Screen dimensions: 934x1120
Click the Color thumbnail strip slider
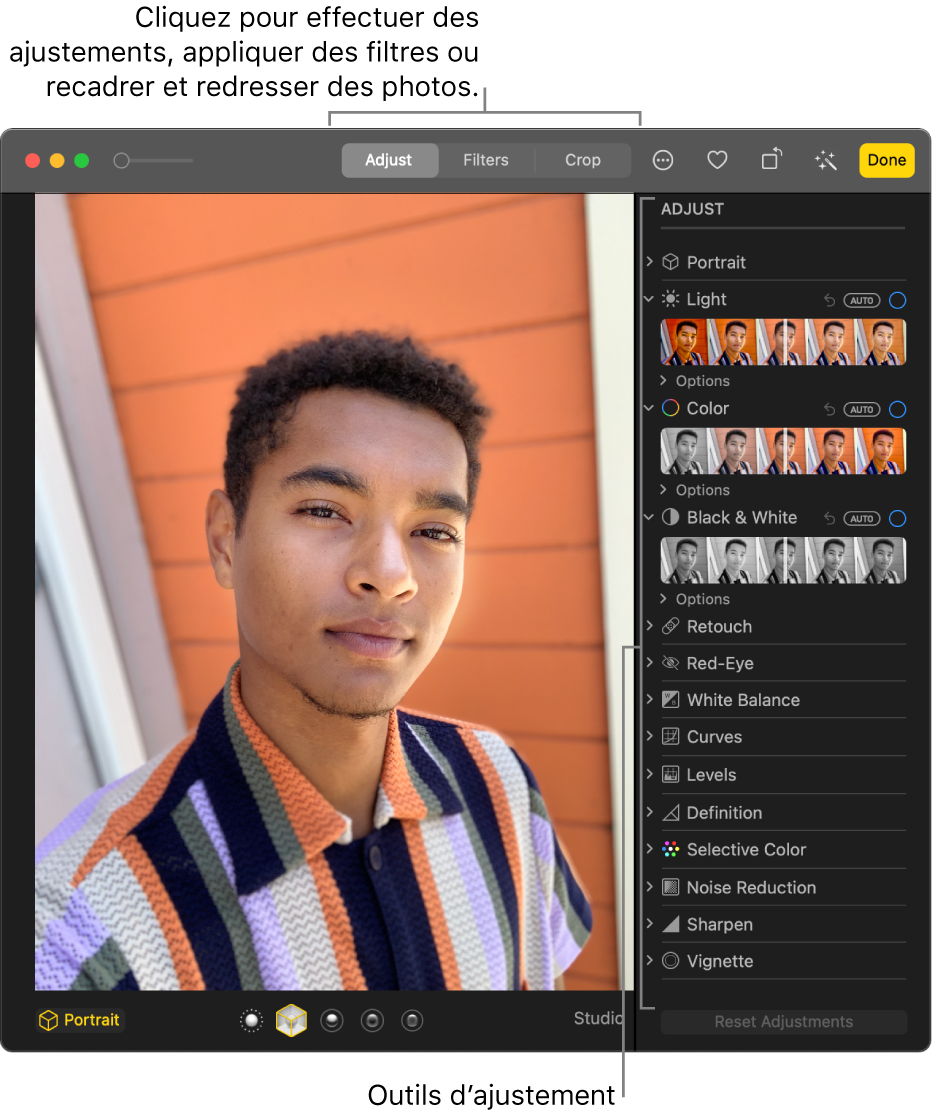[x=783, y=451]
